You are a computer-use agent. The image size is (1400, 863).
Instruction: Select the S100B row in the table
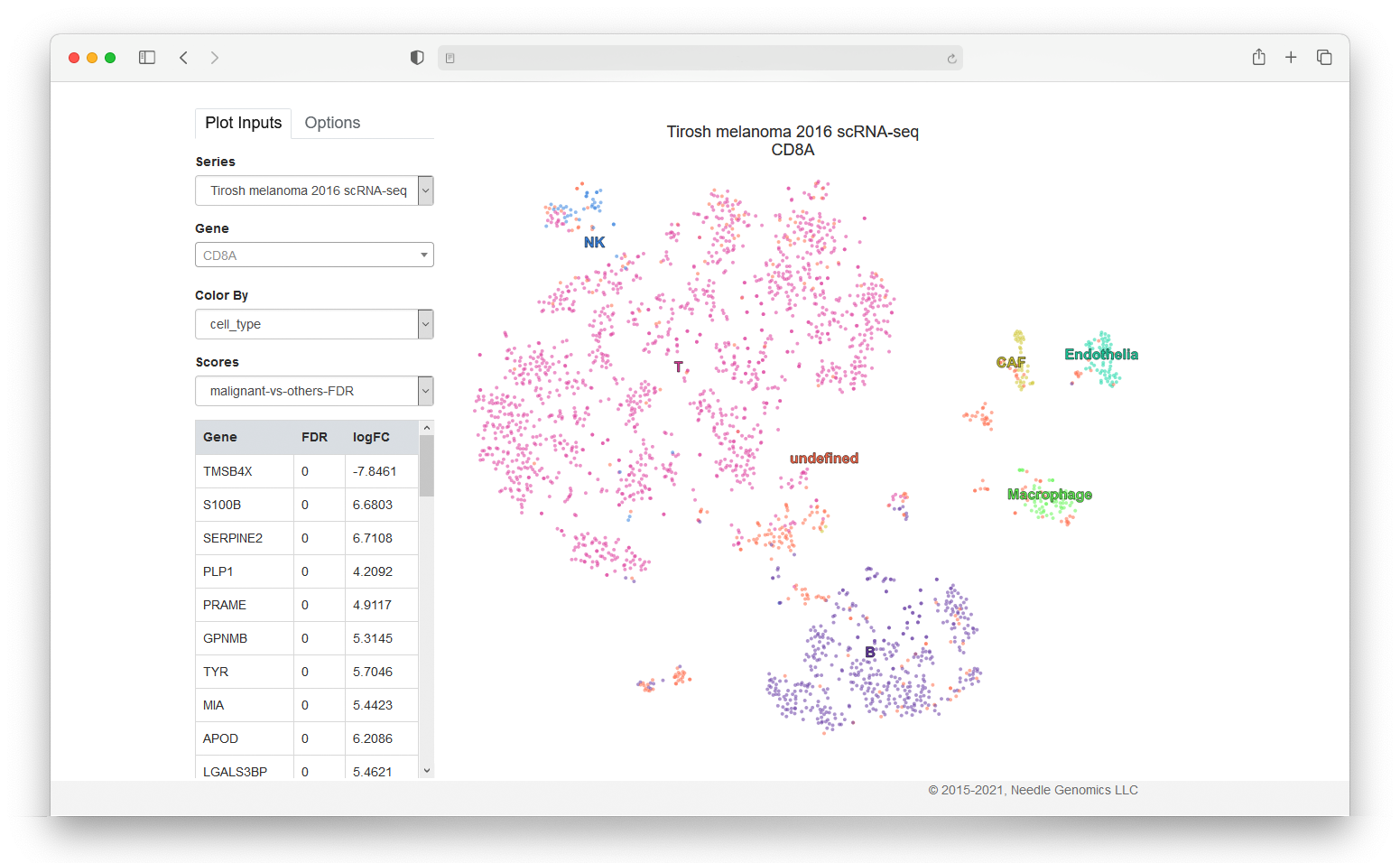click(x=307, y=505)
